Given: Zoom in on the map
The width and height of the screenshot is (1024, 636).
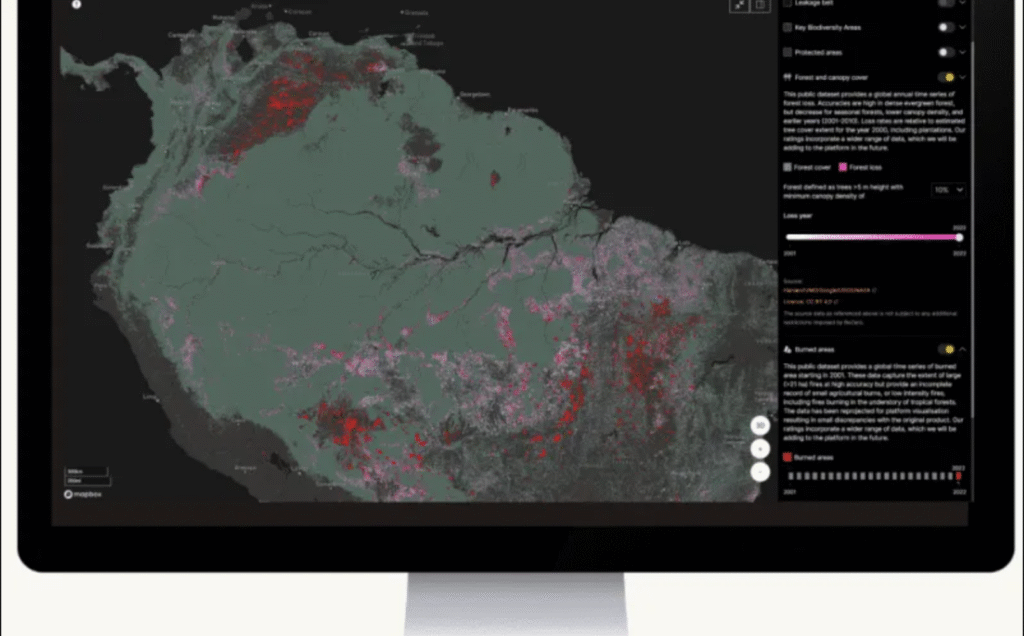Looking at the screenshot, I should (760, 449).
